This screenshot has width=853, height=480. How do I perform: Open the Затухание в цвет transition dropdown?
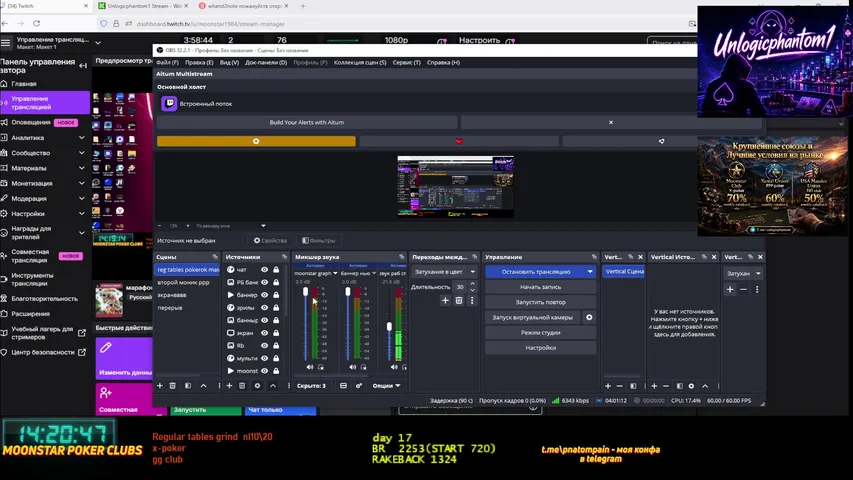coord(444,272)
